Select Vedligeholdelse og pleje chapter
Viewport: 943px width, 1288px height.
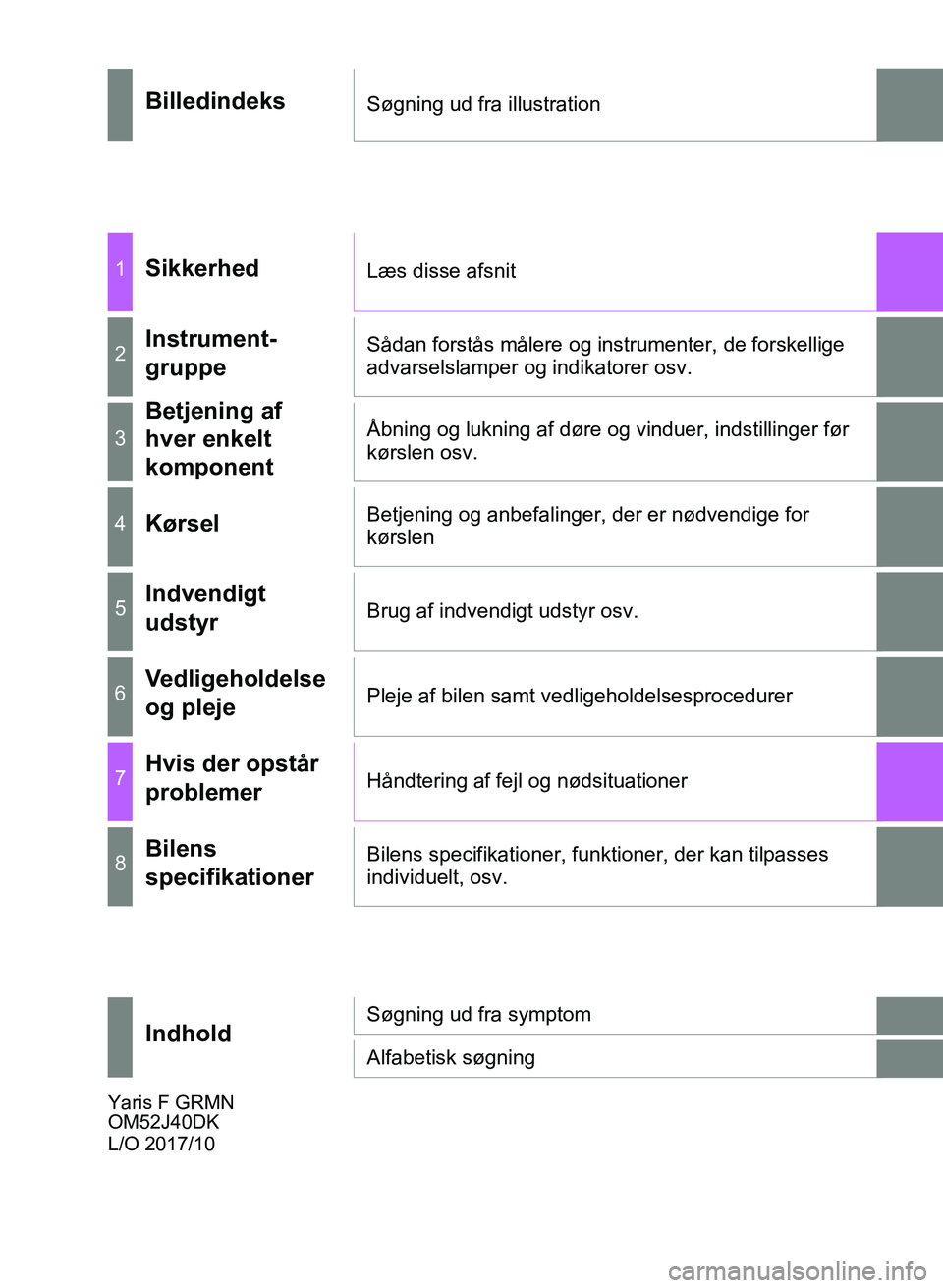236,694
